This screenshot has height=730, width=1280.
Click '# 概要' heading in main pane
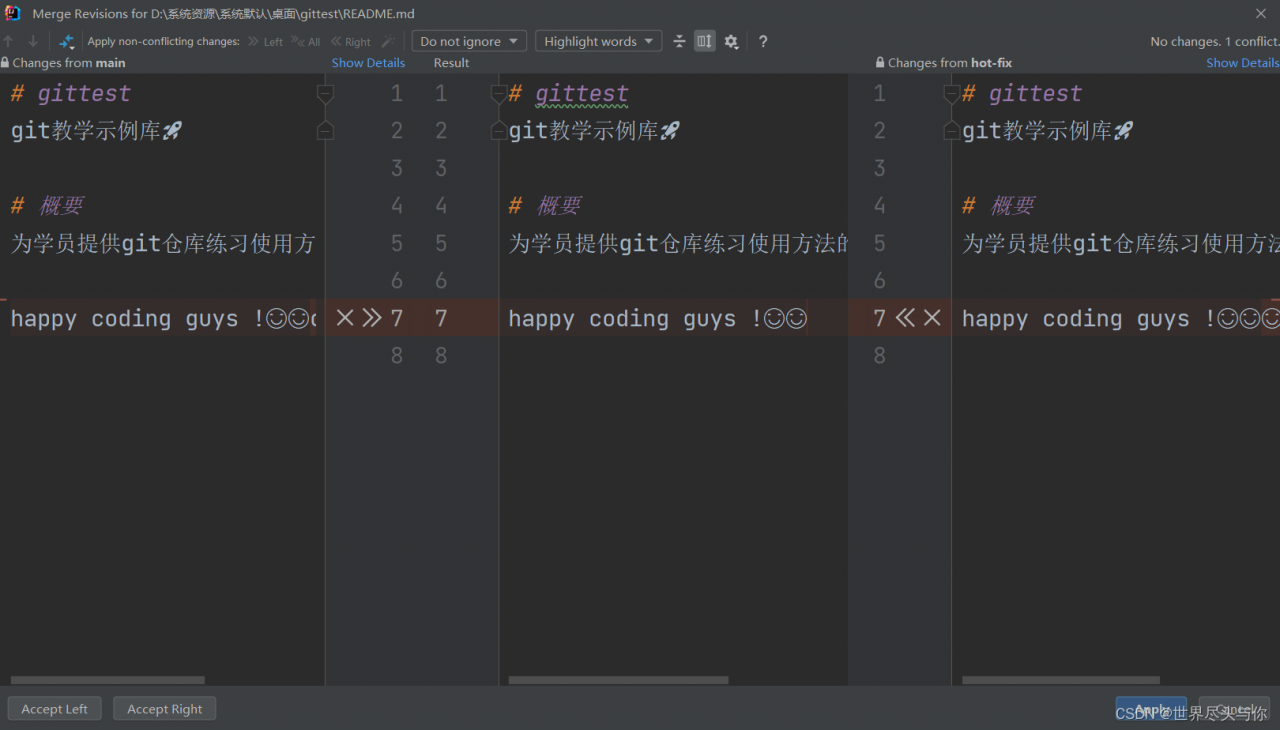pyautogui.click(x=47, y=206)
